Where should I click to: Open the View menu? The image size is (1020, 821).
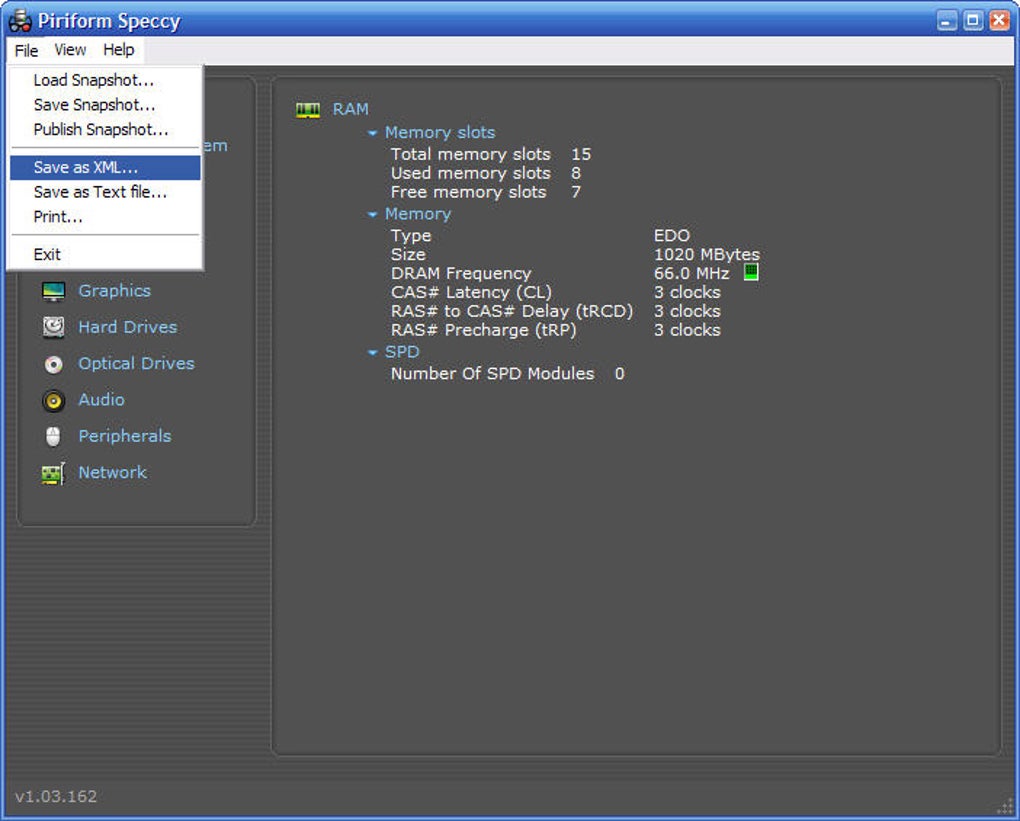pyautogui.click(x=70, y=50)
